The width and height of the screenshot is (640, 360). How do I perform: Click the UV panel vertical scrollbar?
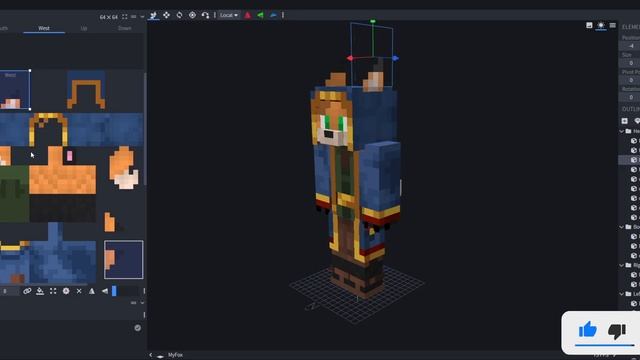coord(145,129)
